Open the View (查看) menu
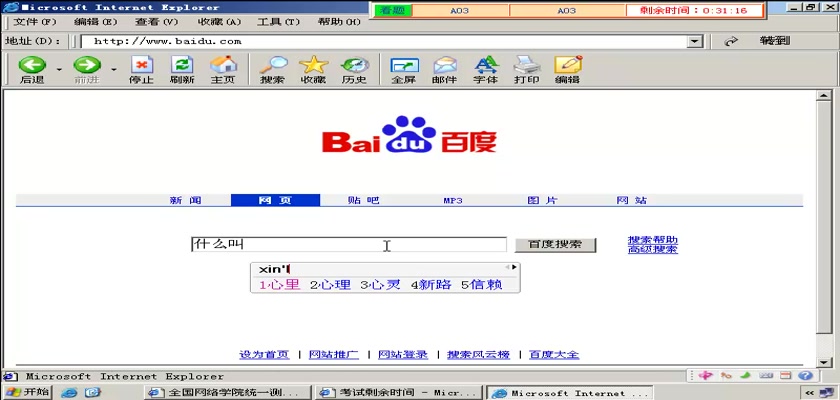 (x=156, y=22)
